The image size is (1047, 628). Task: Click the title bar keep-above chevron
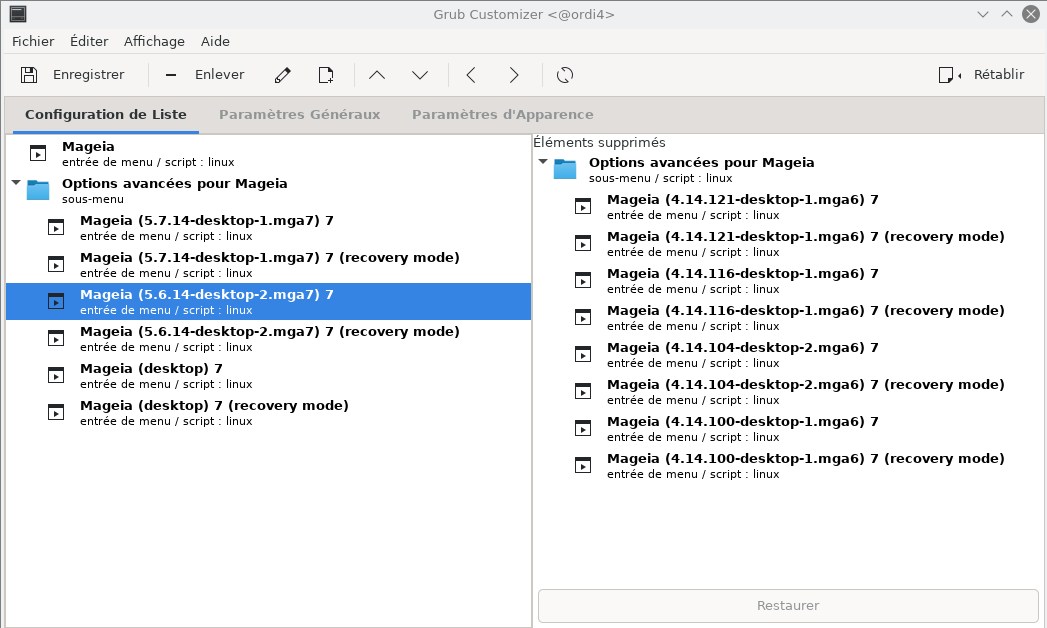tap(1007, 14)
